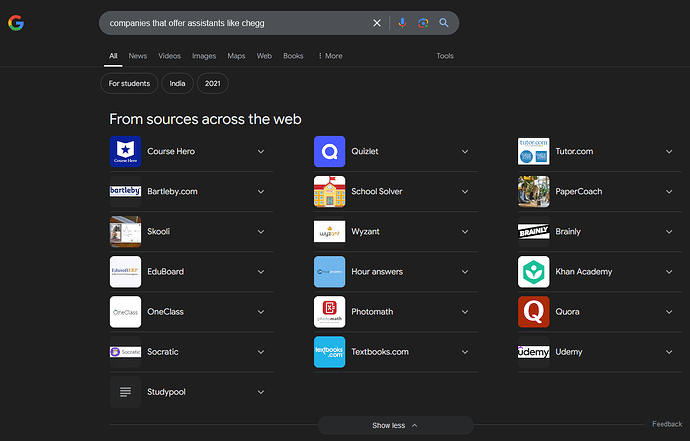The width and height of the screenshot is (690, 441).
Task: Click the Quizlet logo icon
Action: [x=329, y=152]
